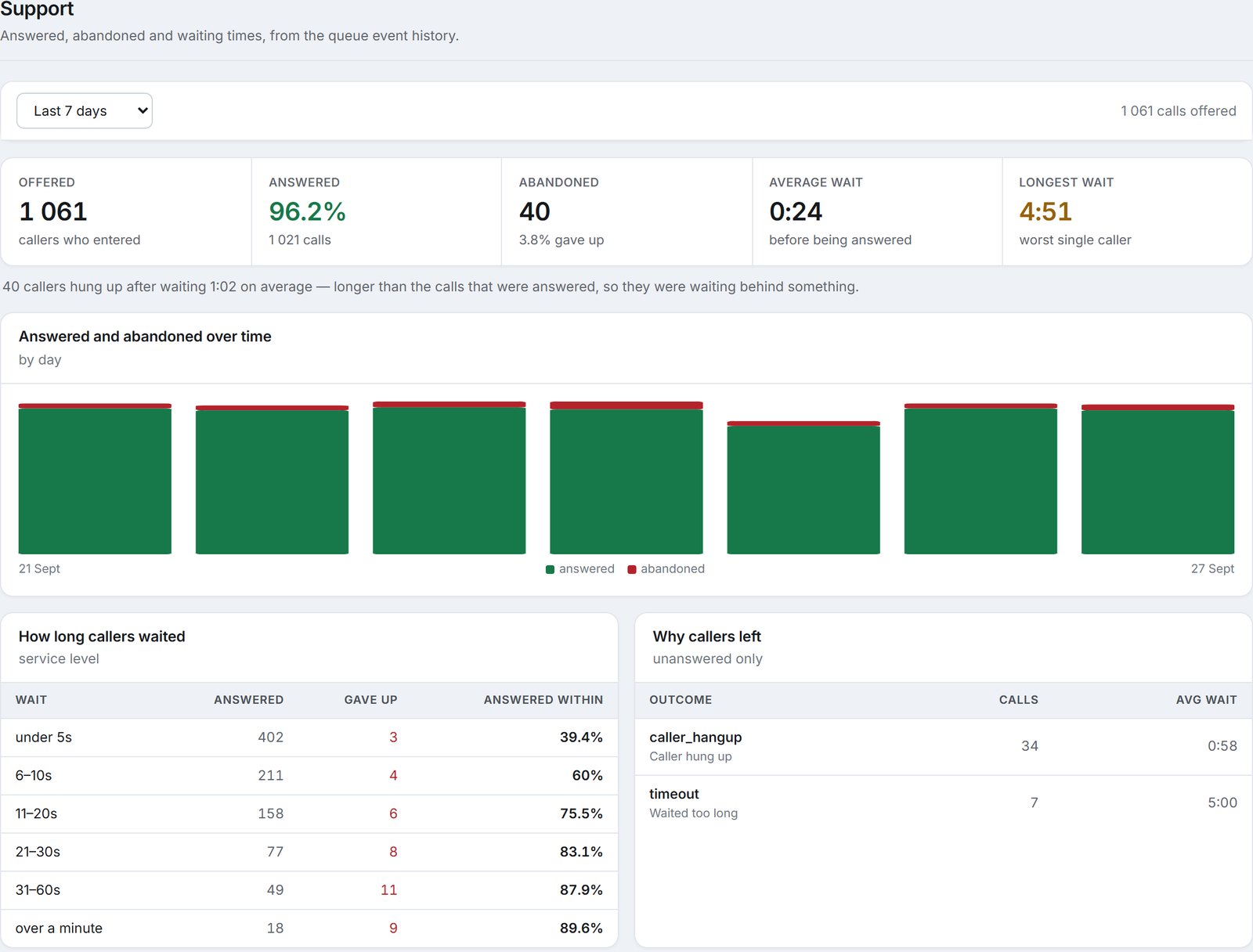The width and height of the screenshot is (1253, 952).
Task: Click the Calls column header
Action: [x=1019, y=700]
